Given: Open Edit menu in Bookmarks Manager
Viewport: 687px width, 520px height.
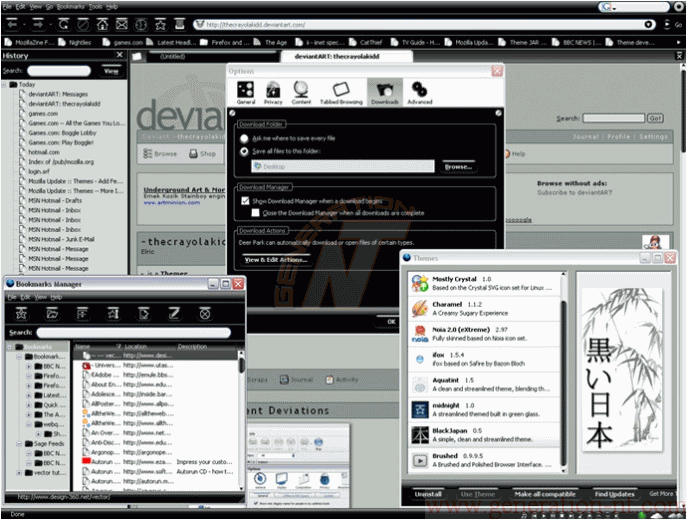Looking at the screenshot, I should point(25,297).
